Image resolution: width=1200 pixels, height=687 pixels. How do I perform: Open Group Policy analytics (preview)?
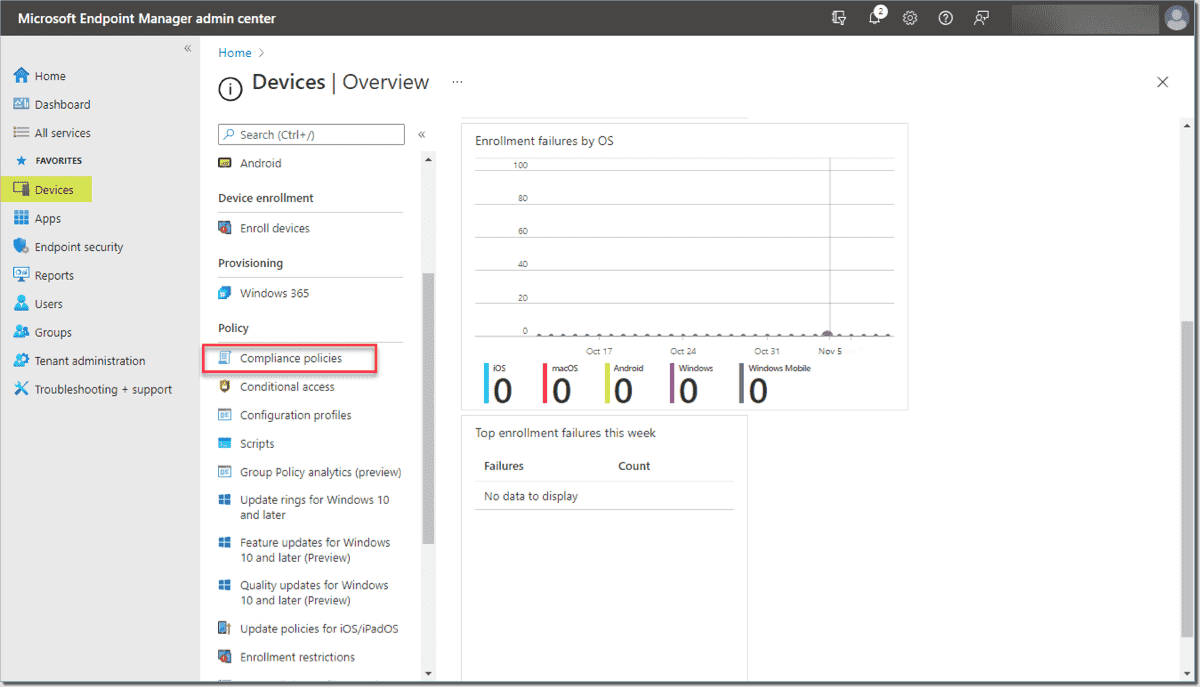point(320,472)
